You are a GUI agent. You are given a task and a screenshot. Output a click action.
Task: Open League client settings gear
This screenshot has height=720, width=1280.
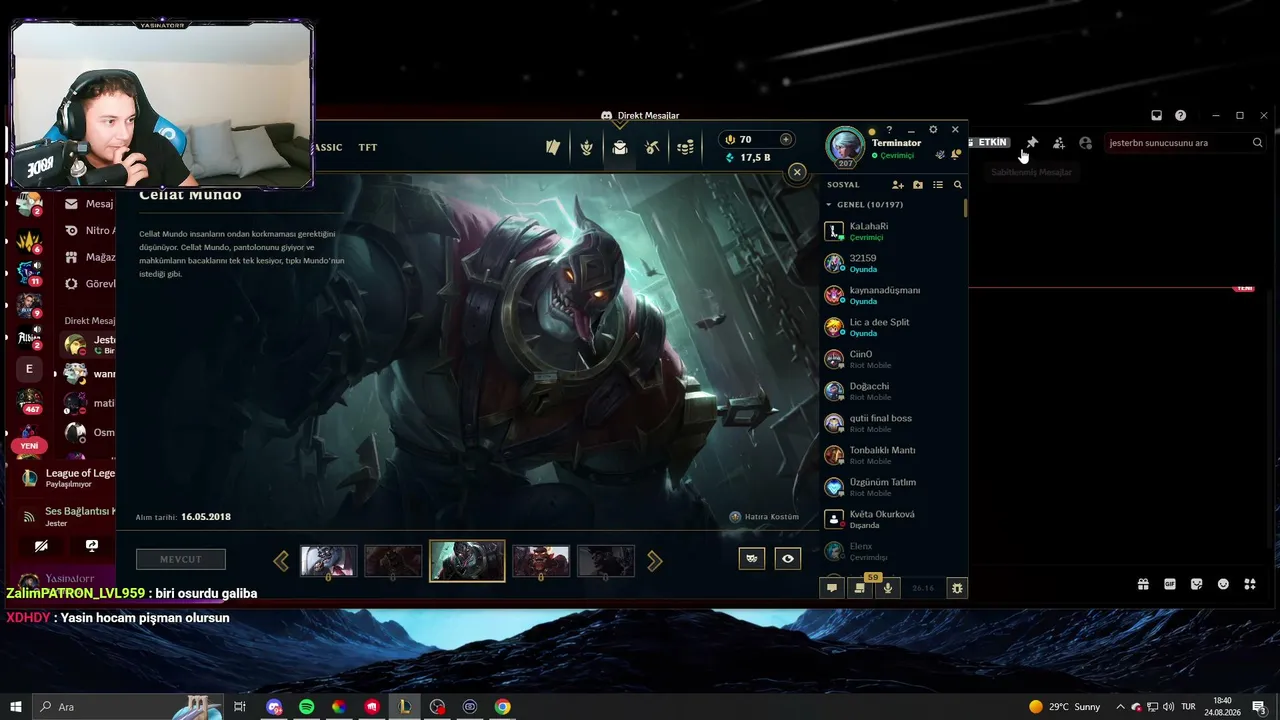(933, 130)
